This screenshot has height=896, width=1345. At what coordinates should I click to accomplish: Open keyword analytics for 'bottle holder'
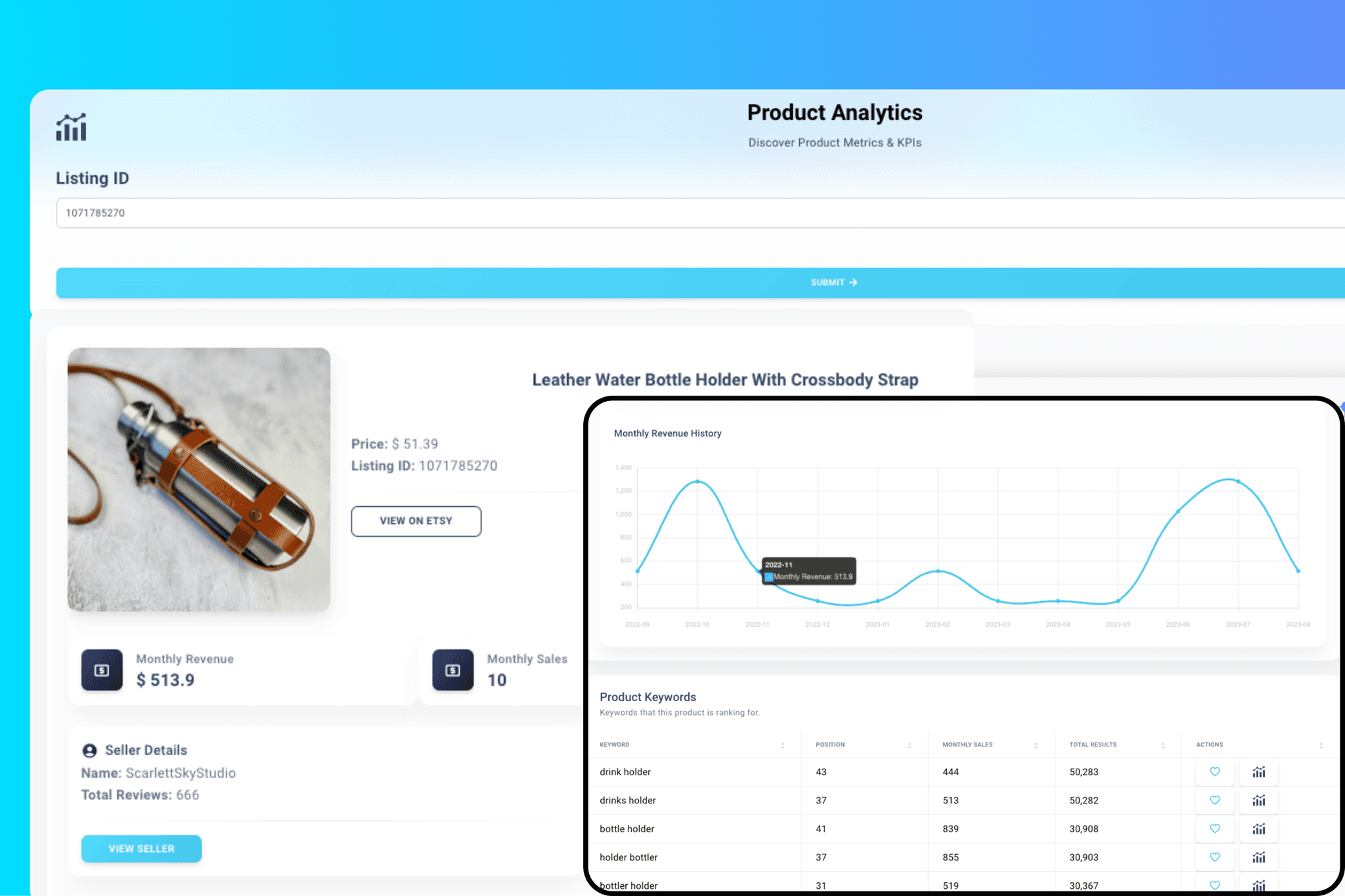point(1259,828)
